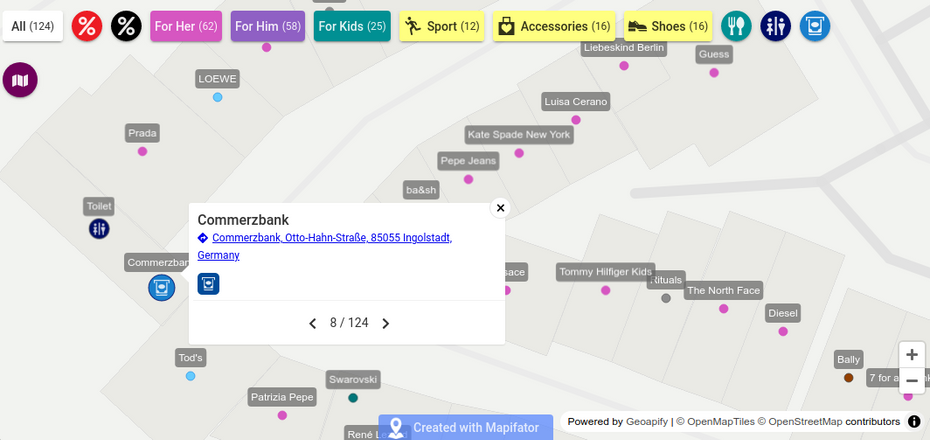
Task: Click the Toilet marker on the map
Action: 99,229
